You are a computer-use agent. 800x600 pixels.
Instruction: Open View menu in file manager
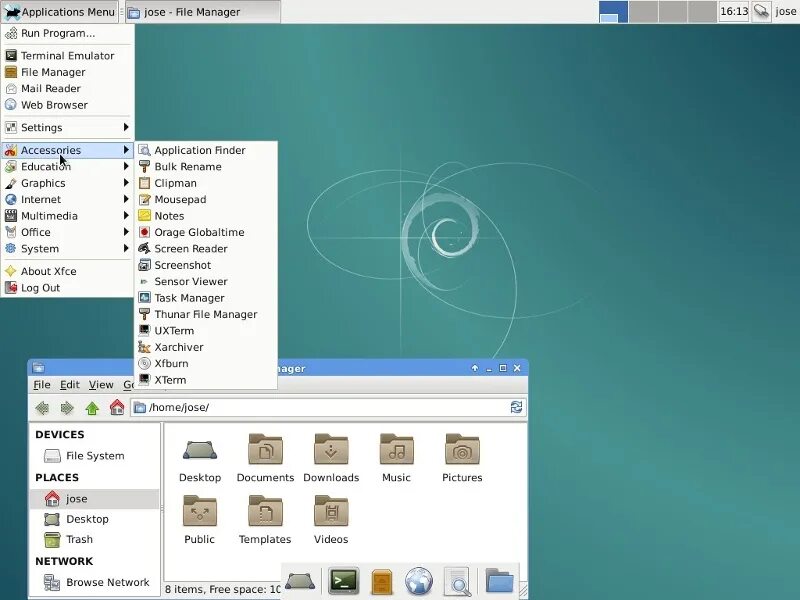[x=101, y=385]
